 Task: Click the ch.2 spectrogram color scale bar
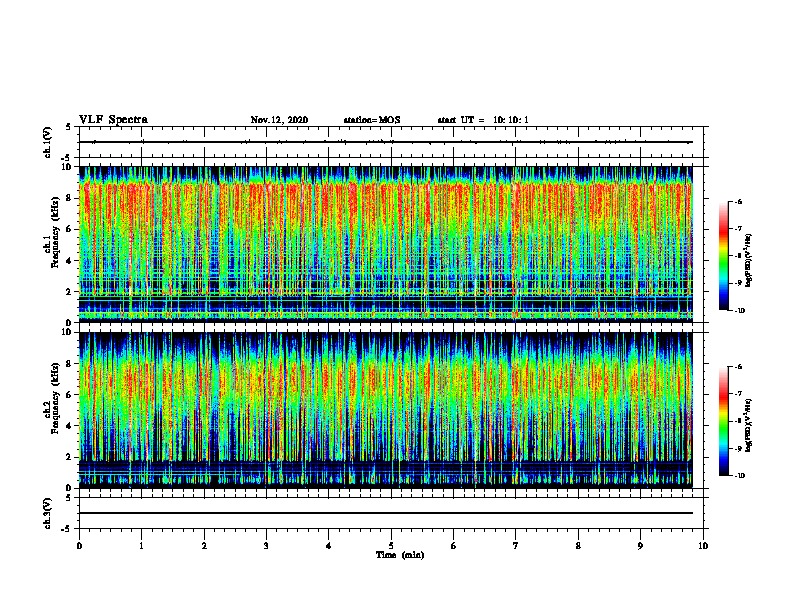(x=724, y=421)
